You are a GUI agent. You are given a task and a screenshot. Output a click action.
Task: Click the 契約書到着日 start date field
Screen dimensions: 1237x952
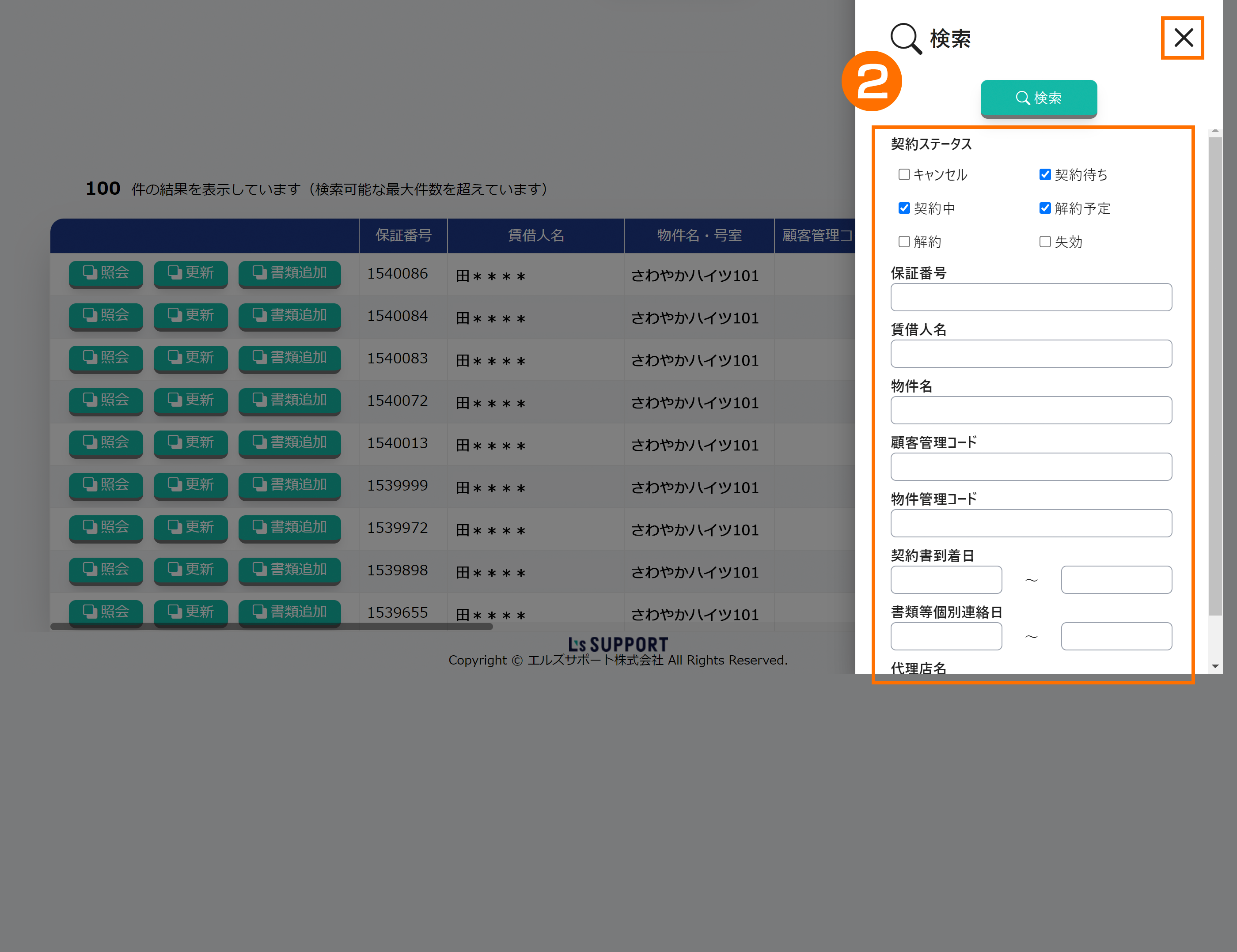tap(946, 580)
